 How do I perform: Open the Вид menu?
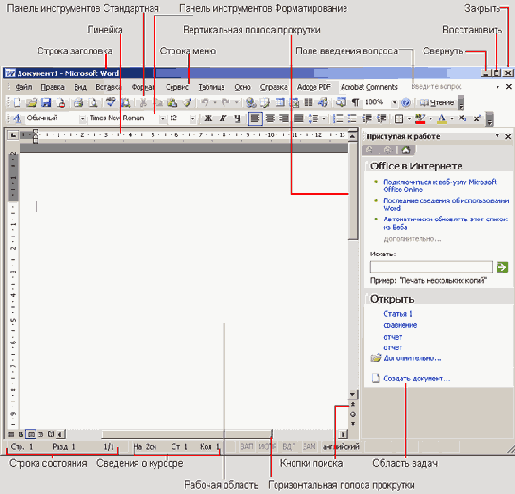coord(80,87)
